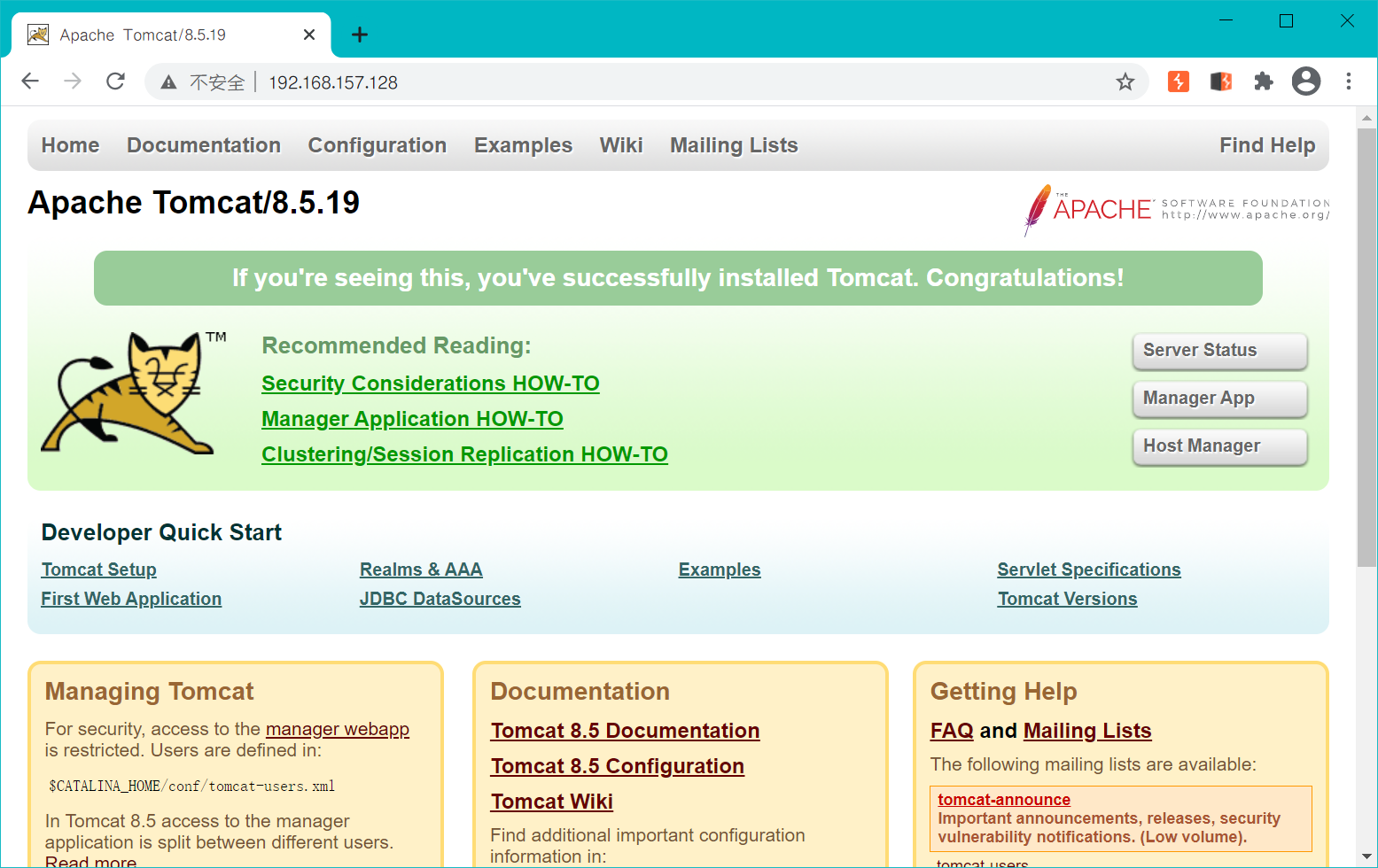Screen dimensions: 1378x868
Task: Open the FAQ link under Getting Help
Action: pyautogui.click(x=952, y=731)
